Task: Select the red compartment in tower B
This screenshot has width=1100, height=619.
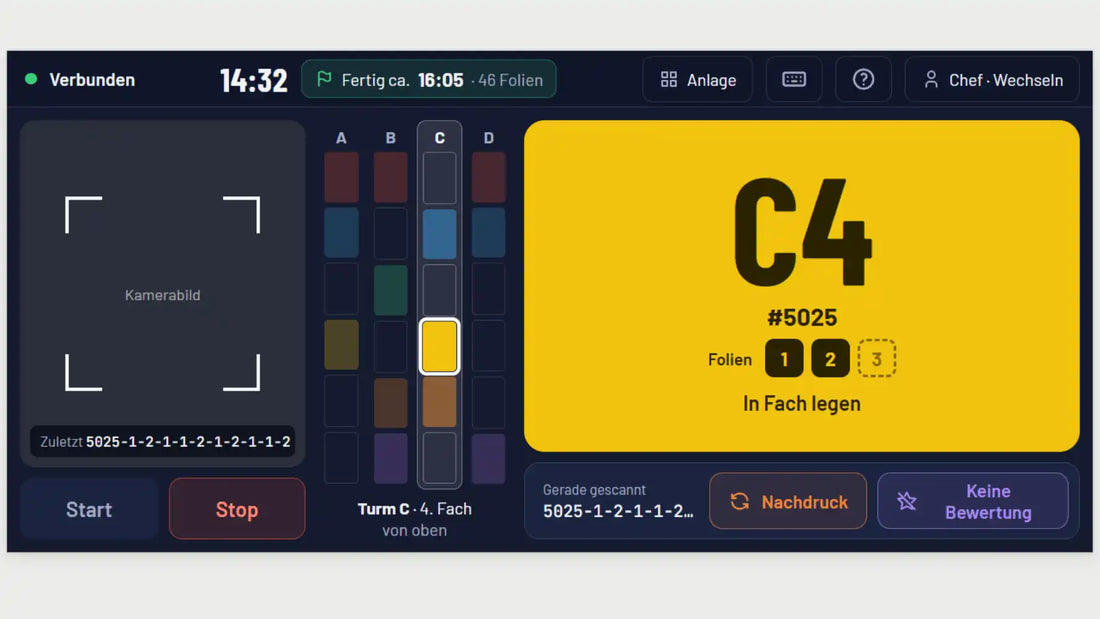Action: [x=391, y=177]
